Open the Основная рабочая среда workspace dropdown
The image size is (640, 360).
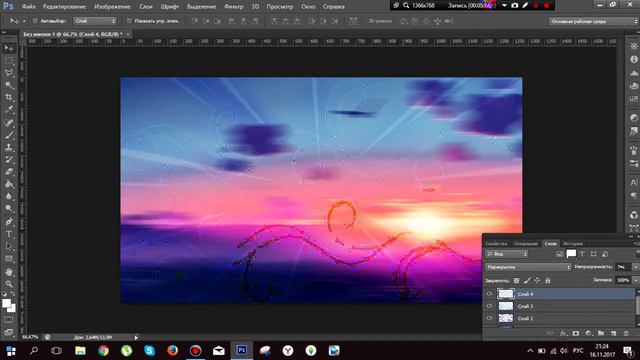(593, 21)
